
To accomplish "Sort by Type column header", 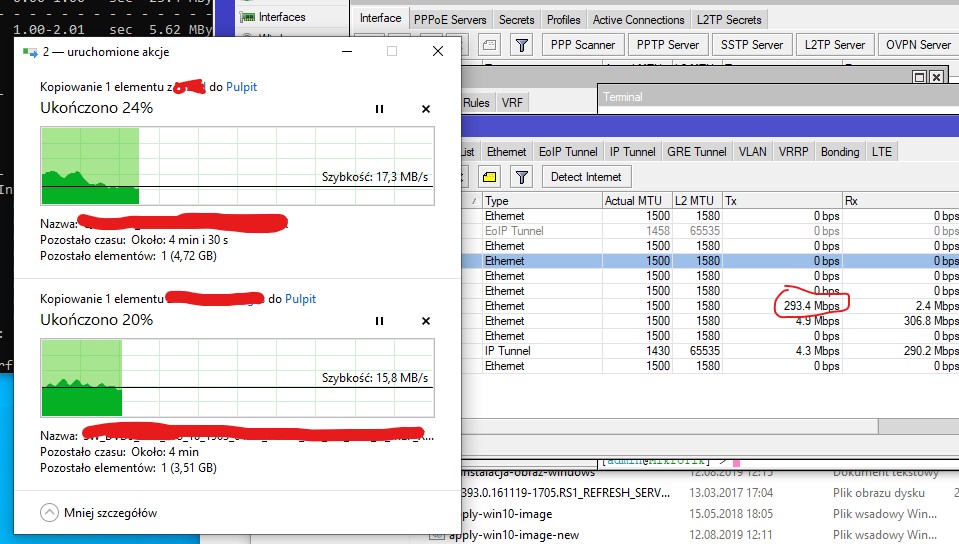I will [542, 201].
